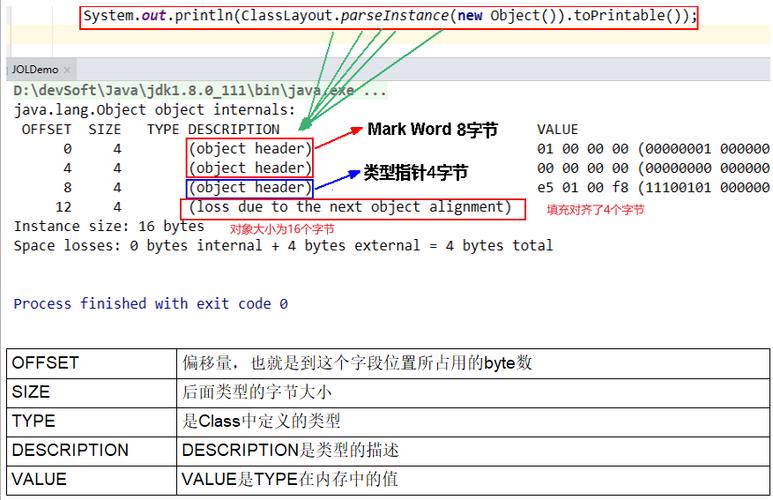The image size is (773, 500).
Task: Click the SIZE cell in the table
Action: [x=92, y=393]
